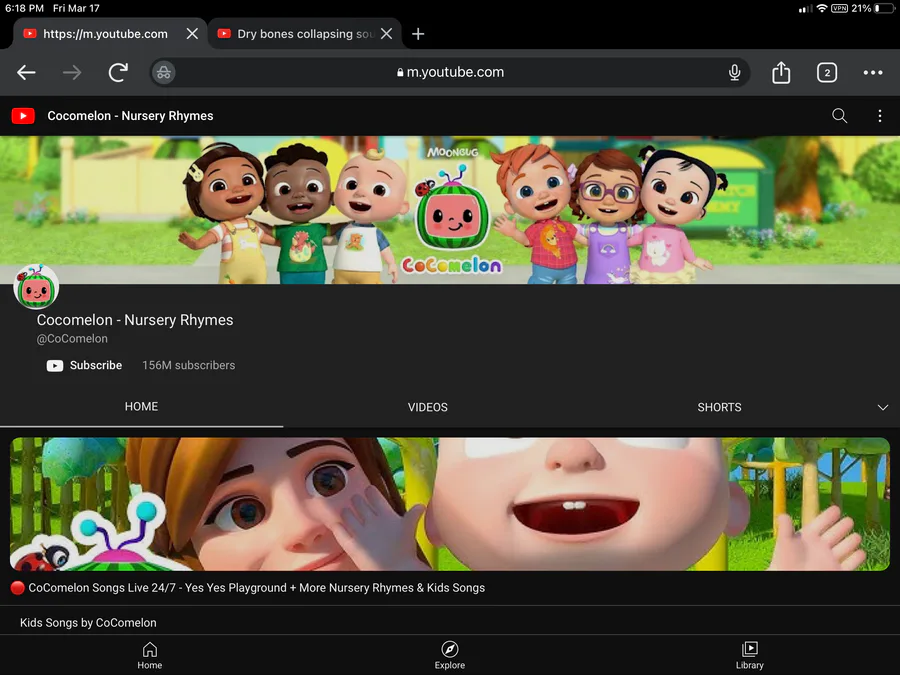Screen dimensions: 900x675
Task: Close the Dry bones collapsing tab
Action: coord(387,34)
